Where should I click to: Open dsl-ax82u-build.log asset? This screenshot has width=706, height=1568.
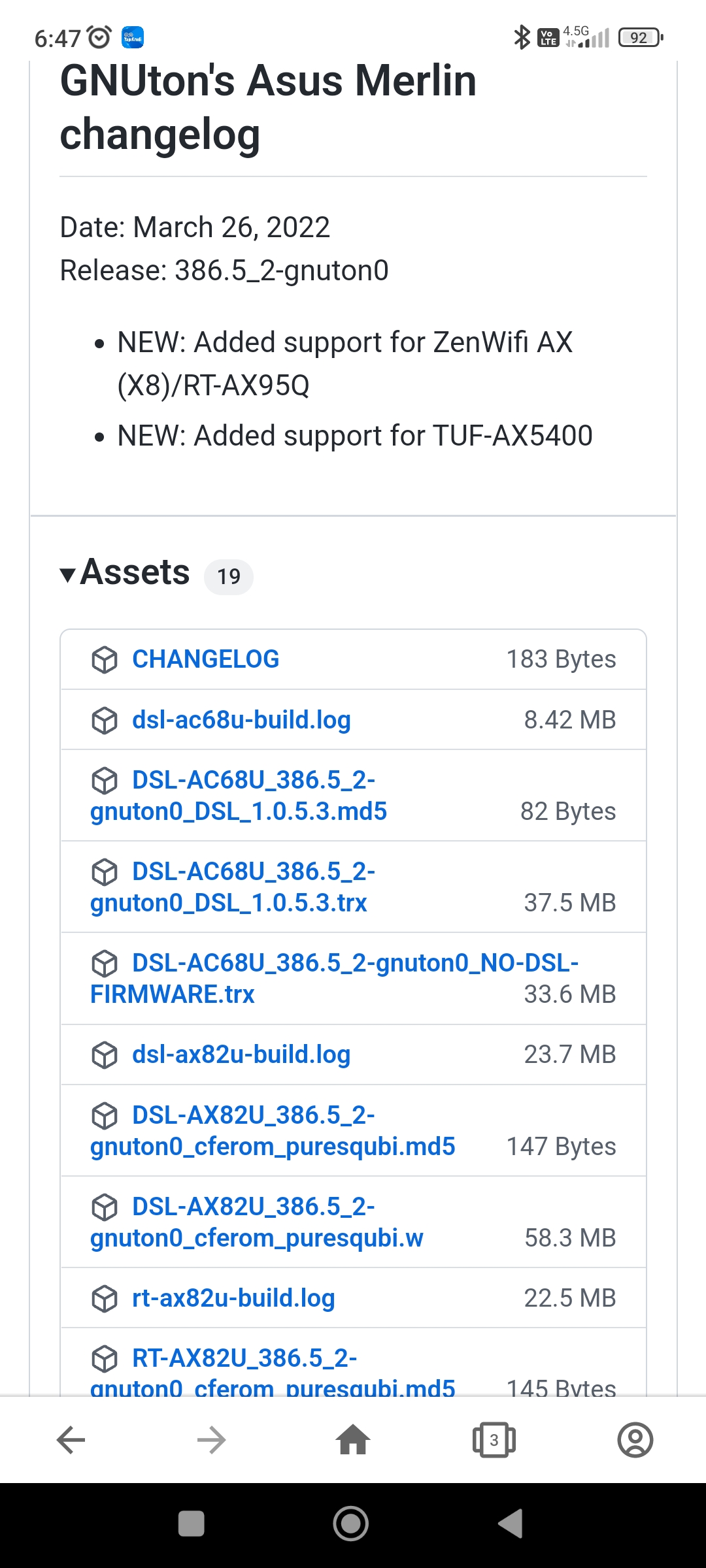241,1054
